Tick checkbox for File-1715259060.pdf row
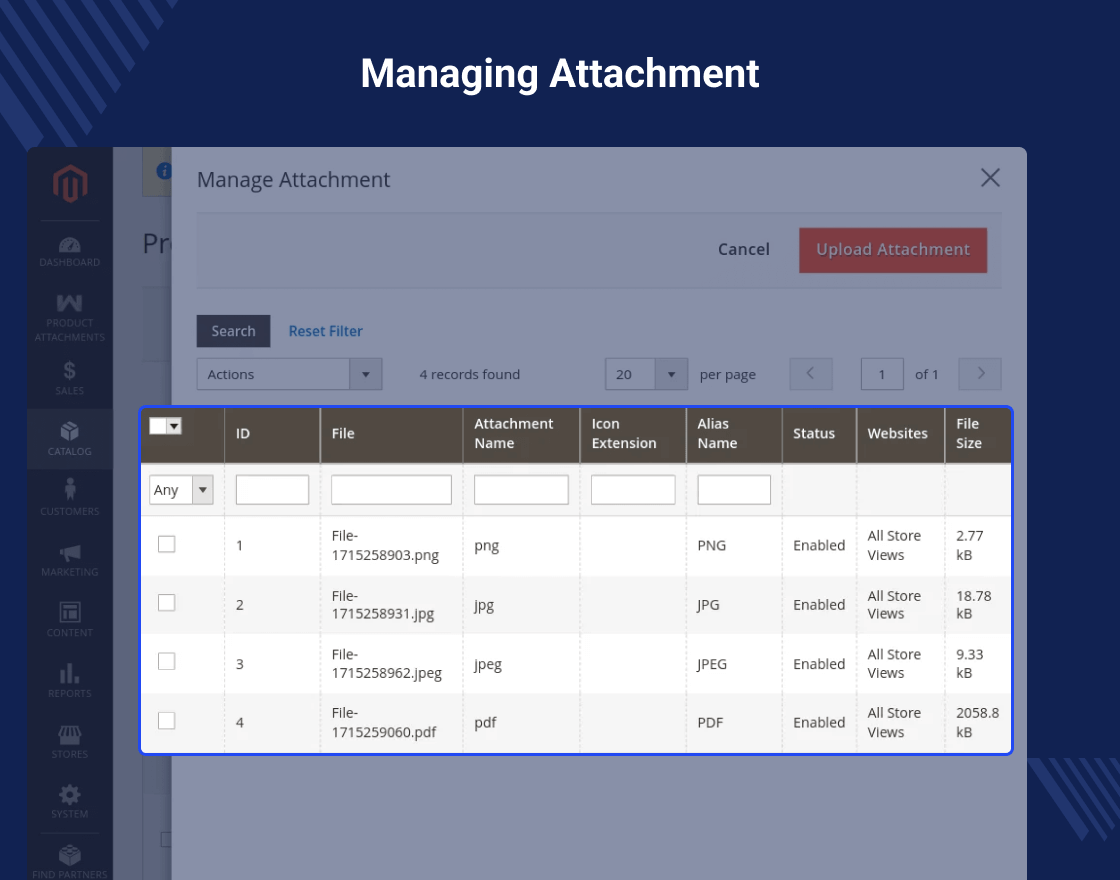 pos(166,721)
